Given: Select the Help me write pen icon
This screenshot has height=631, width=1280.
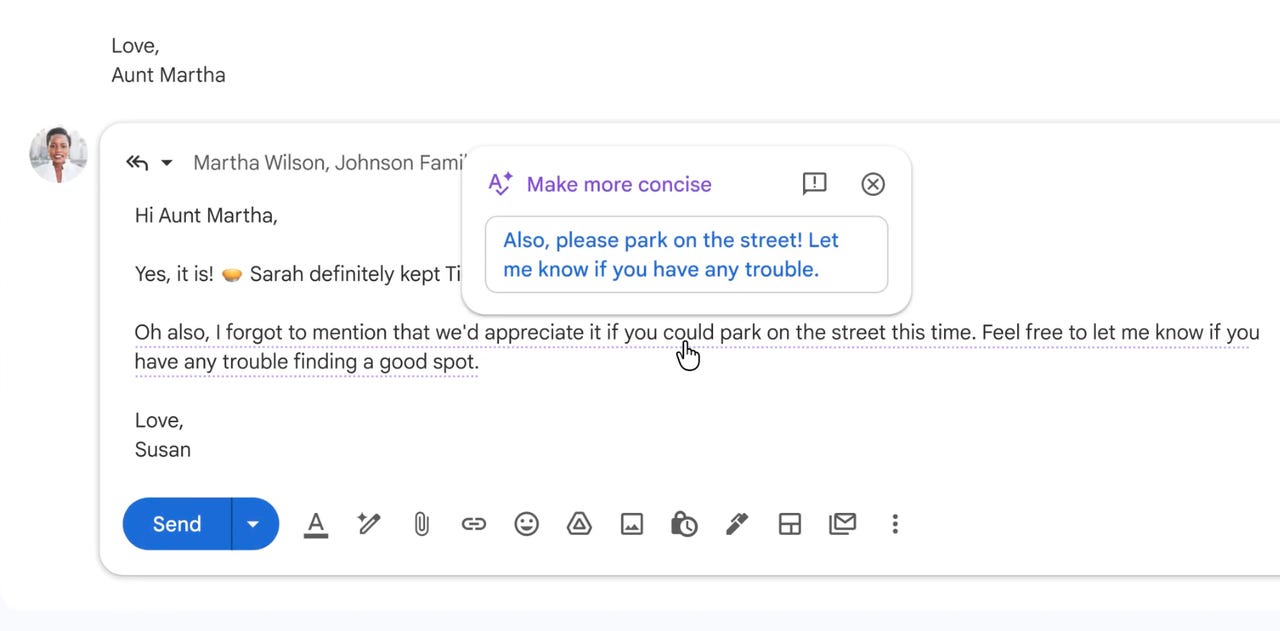Looking at the screenshot, I should (368, 524).
